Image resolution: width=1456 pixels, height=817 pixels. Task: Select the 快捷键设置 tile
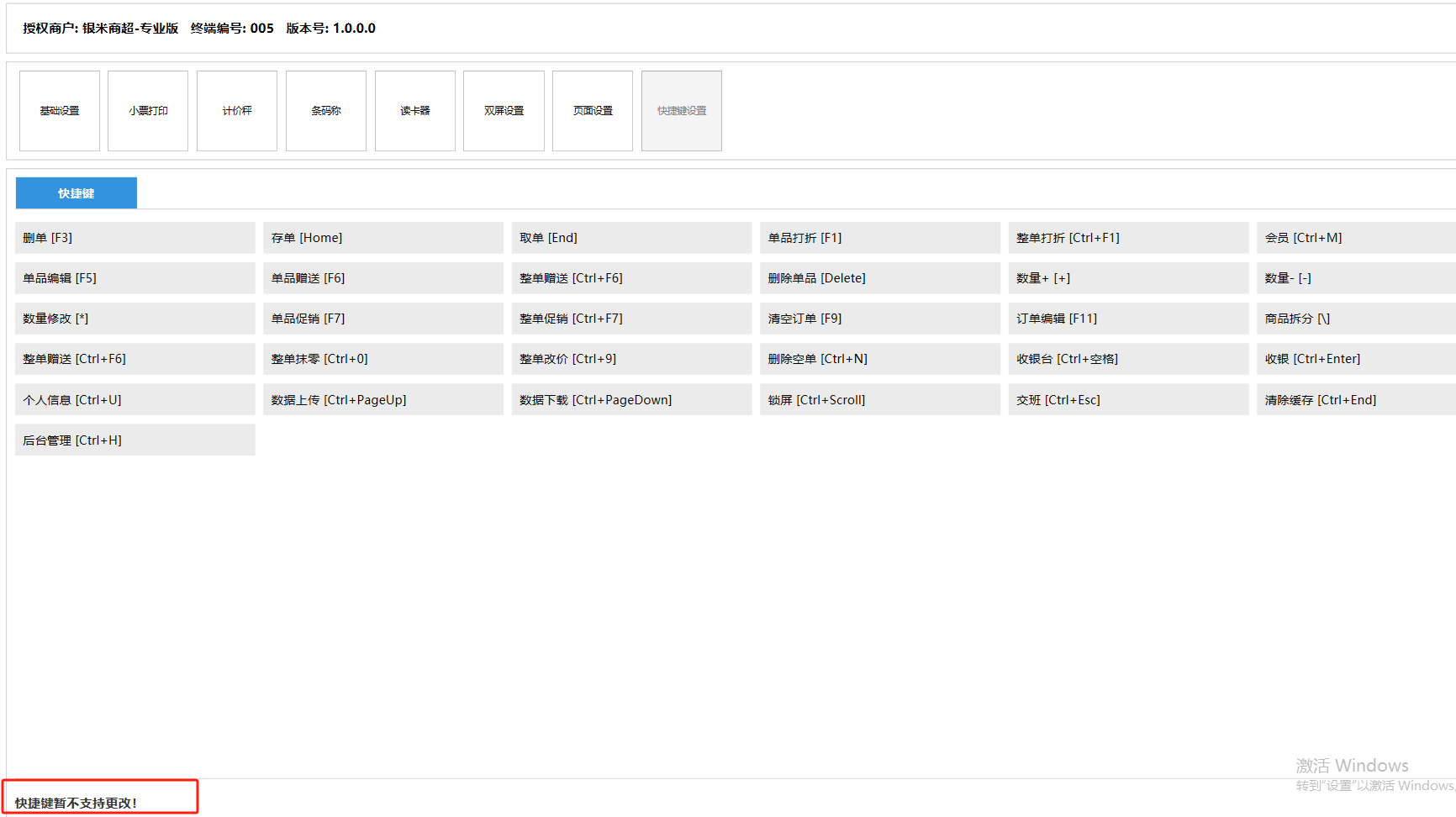click(682, 111)
